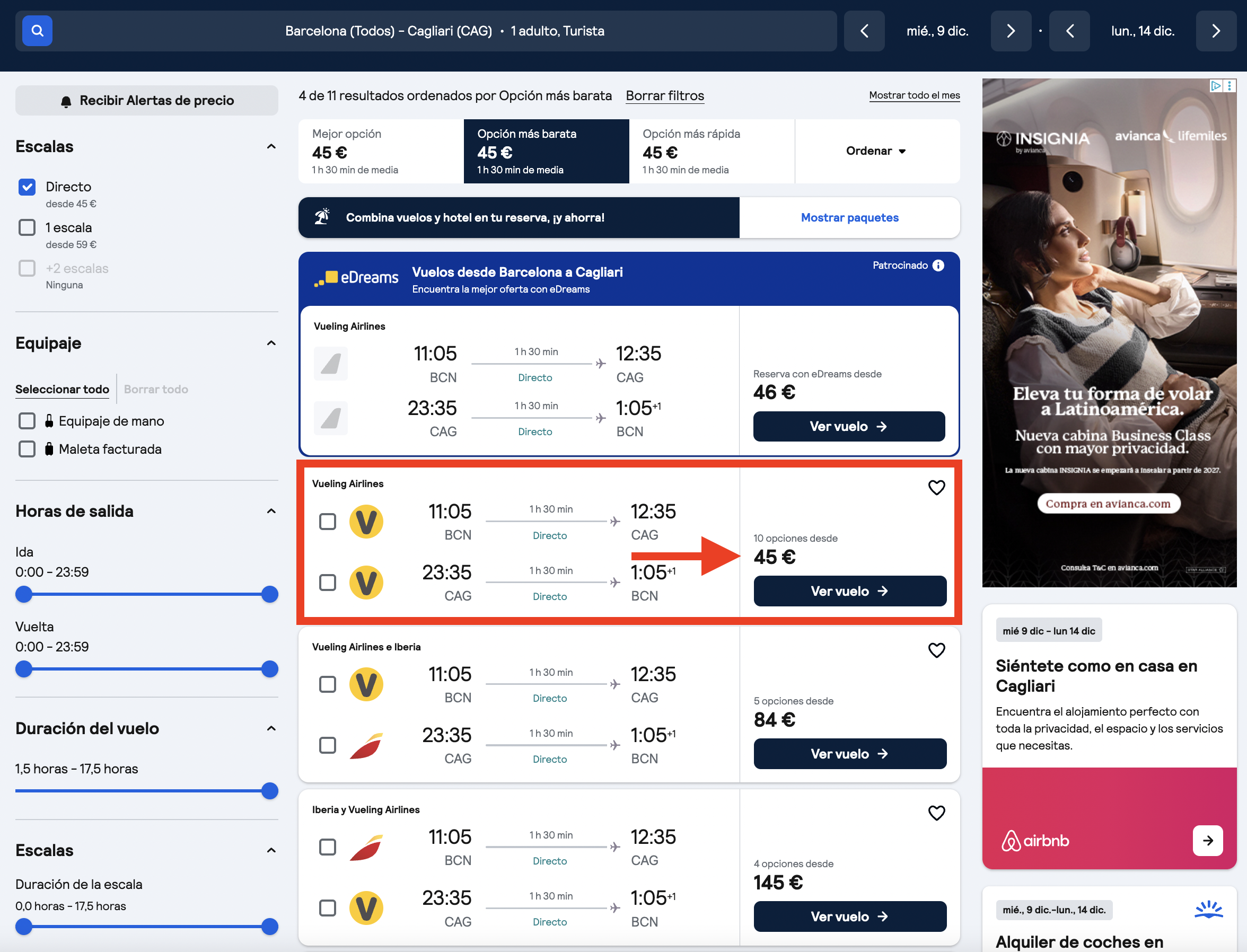Click the Ida departure time right slider handle

tap(270, 594)
